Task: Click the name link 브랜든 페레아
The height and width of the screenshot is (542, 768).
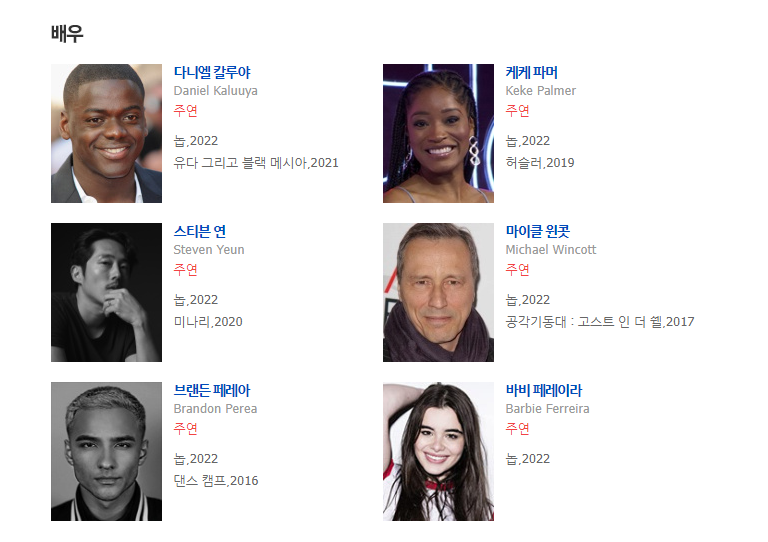Action: click(x=212, y=390)
